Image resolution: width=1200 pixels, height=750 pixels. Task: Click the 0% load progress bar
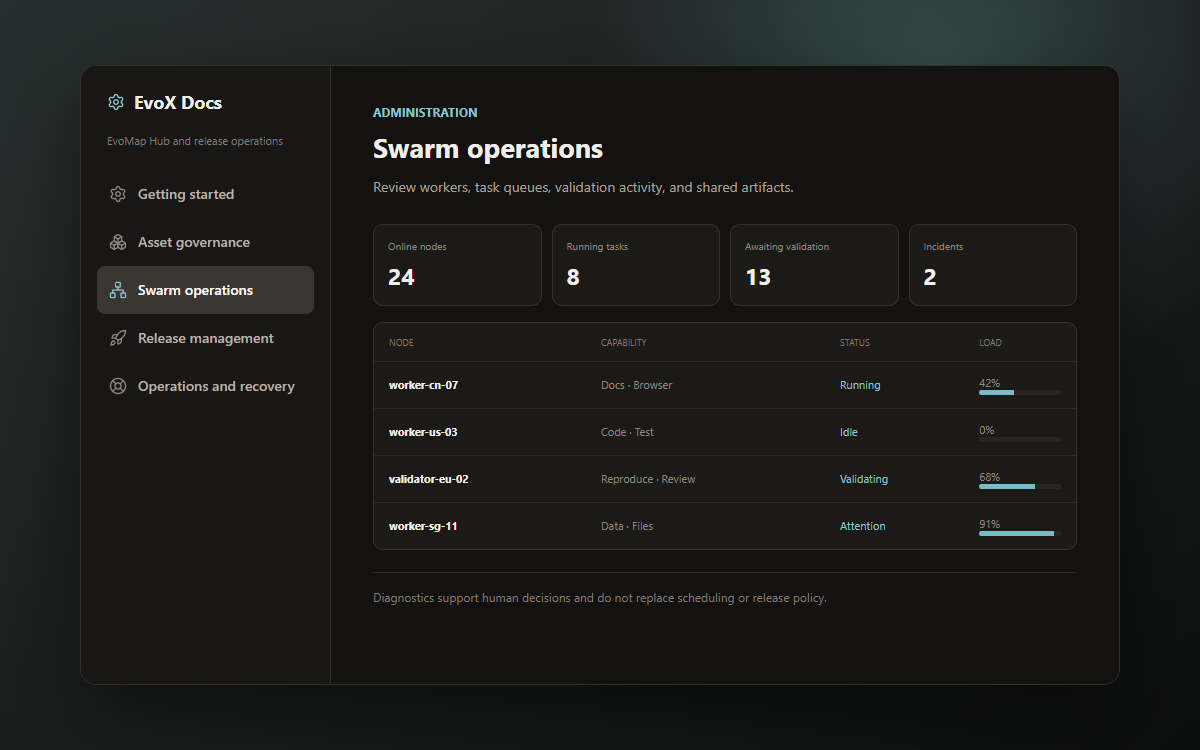[1020, 440]
